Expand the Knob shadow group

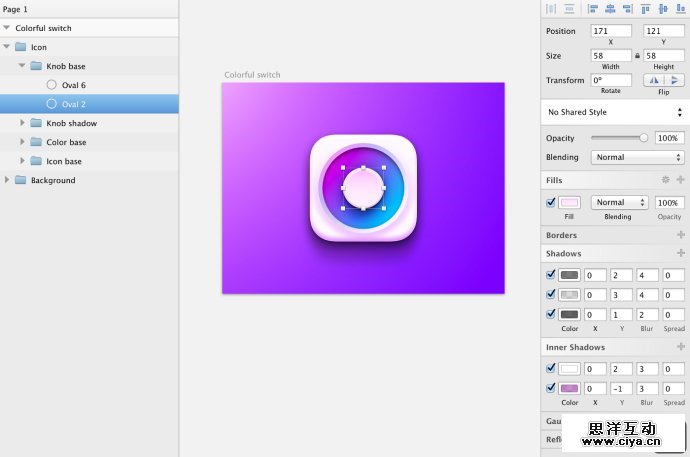(x=23, y=123)
